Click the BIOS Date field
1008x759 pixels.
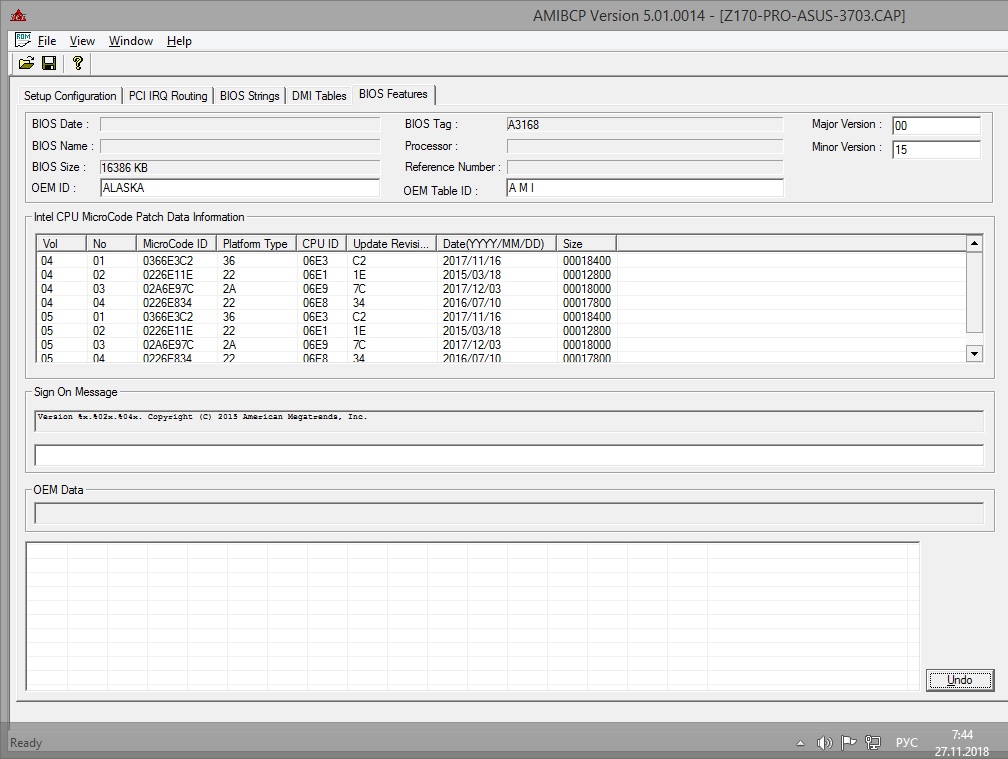click(240, 124)
